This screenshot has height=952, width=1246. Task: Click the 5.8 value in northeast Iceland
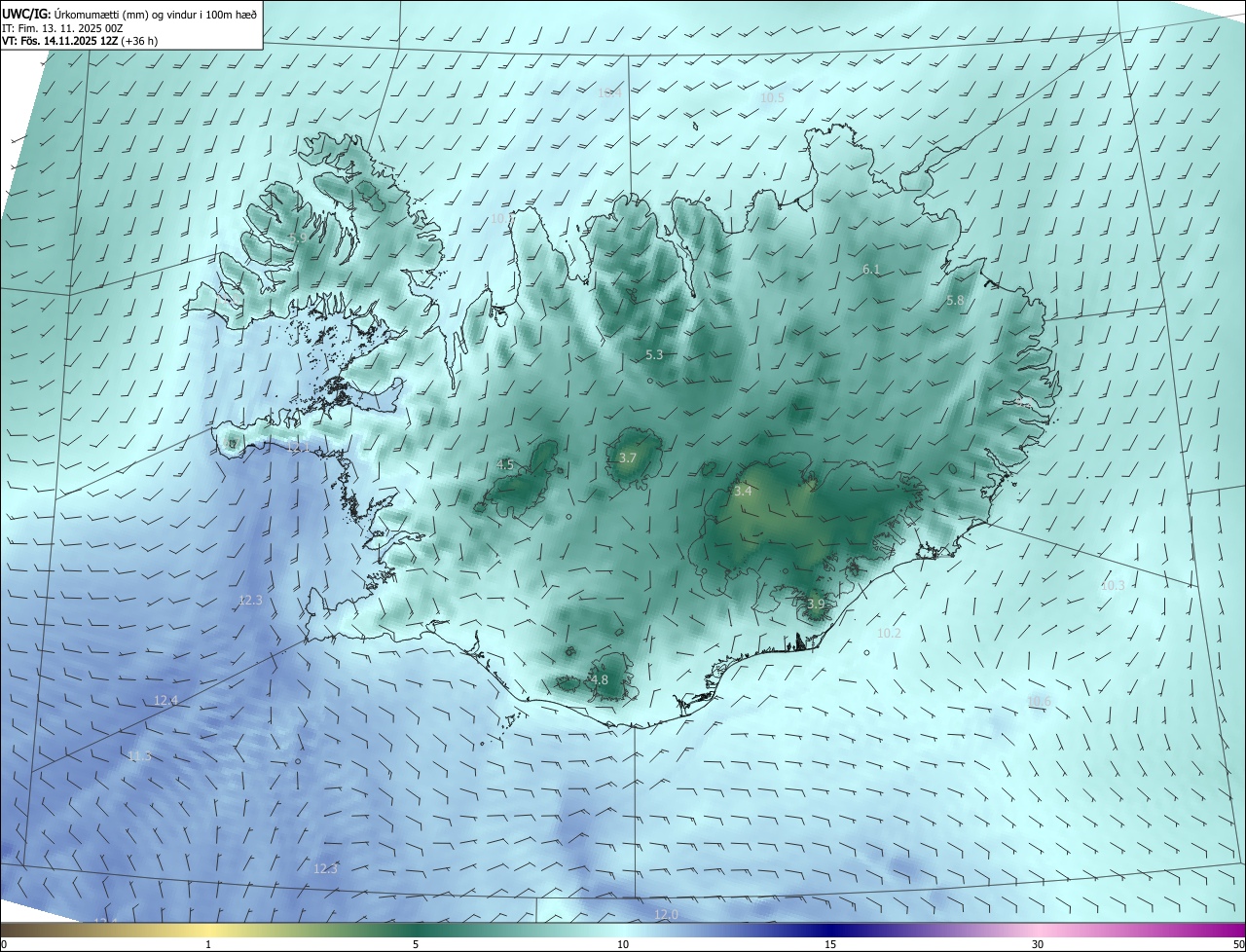click(x=955, y=301)
